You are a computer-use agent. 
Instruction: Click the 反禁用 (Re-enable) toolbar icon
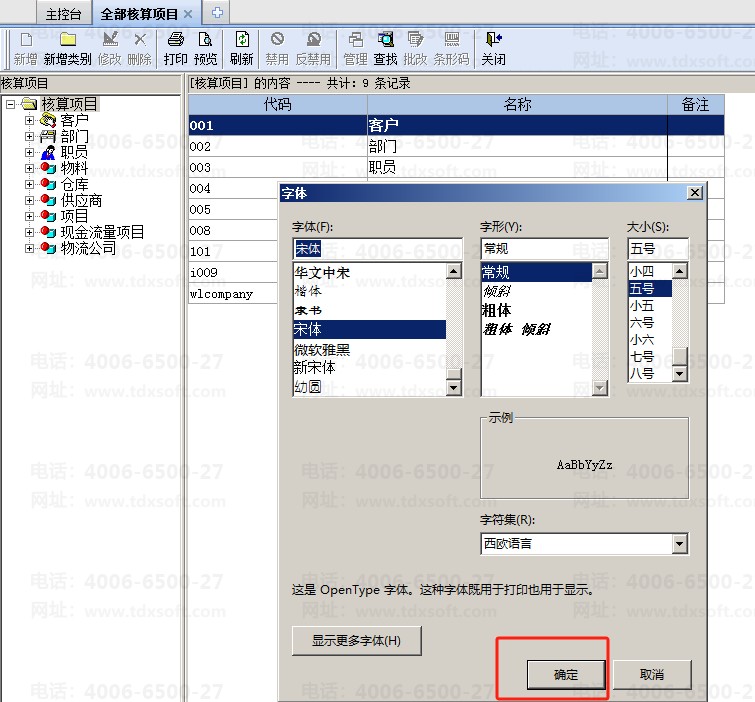[x=313, y=39]
